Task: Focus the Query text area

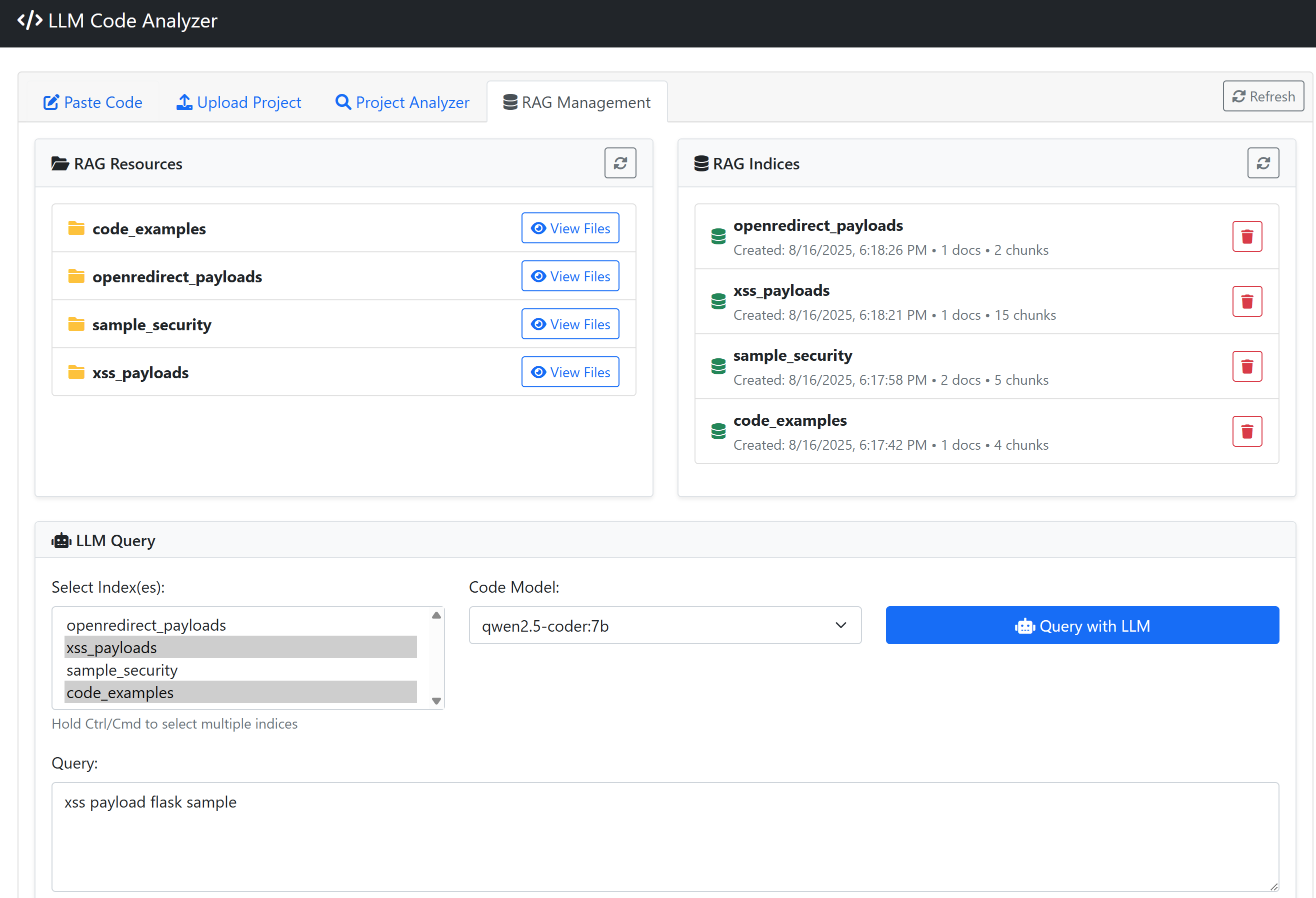Action: coord(664,837)
